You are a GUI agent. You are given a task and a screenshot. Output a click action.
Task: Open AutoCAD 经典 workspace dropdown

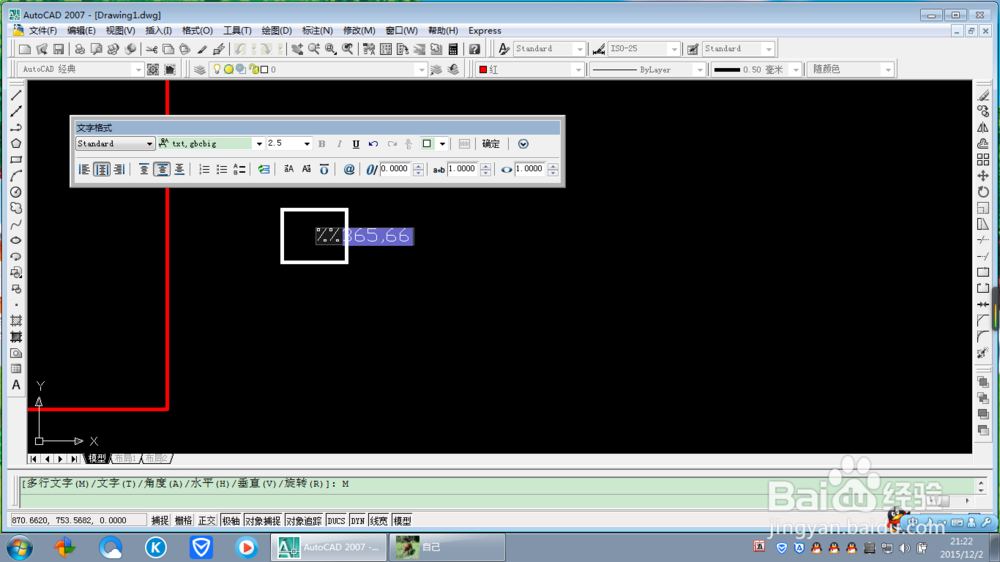click(x=138, y=70)
